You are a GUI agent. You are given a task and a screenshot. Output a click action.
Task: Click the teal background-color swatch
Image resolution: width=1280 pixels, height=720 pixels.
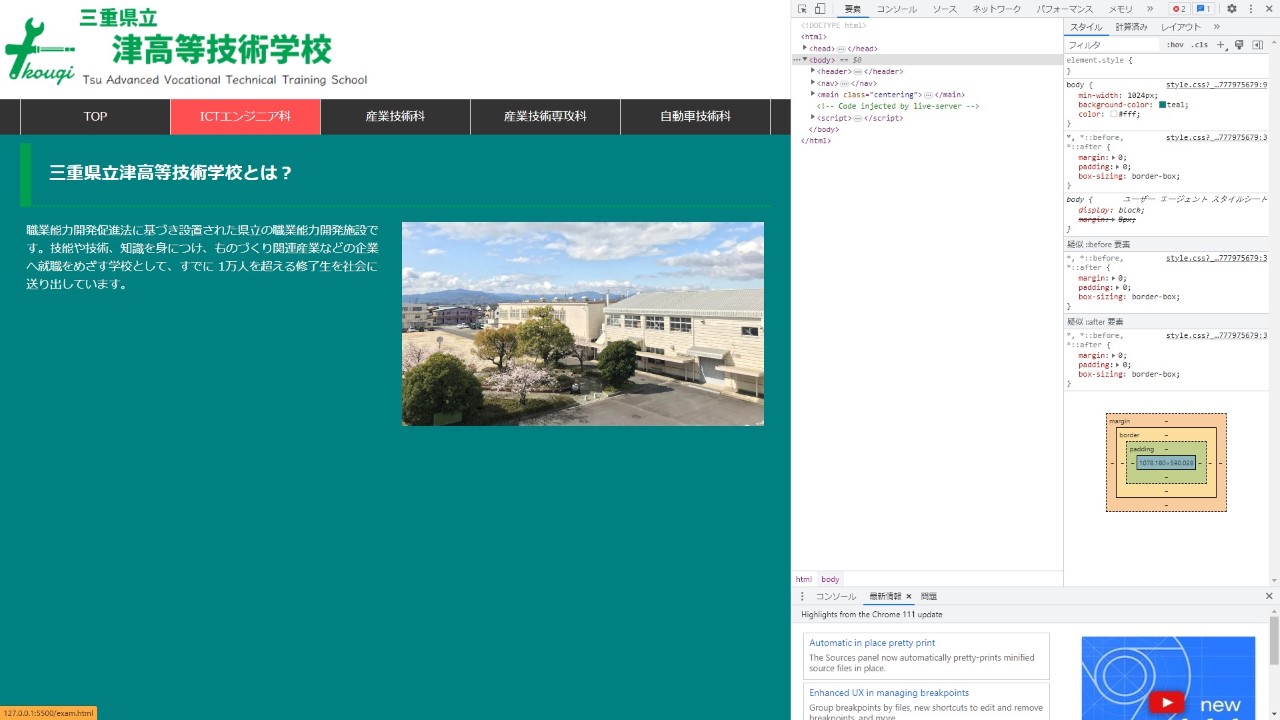(1163, 105)
